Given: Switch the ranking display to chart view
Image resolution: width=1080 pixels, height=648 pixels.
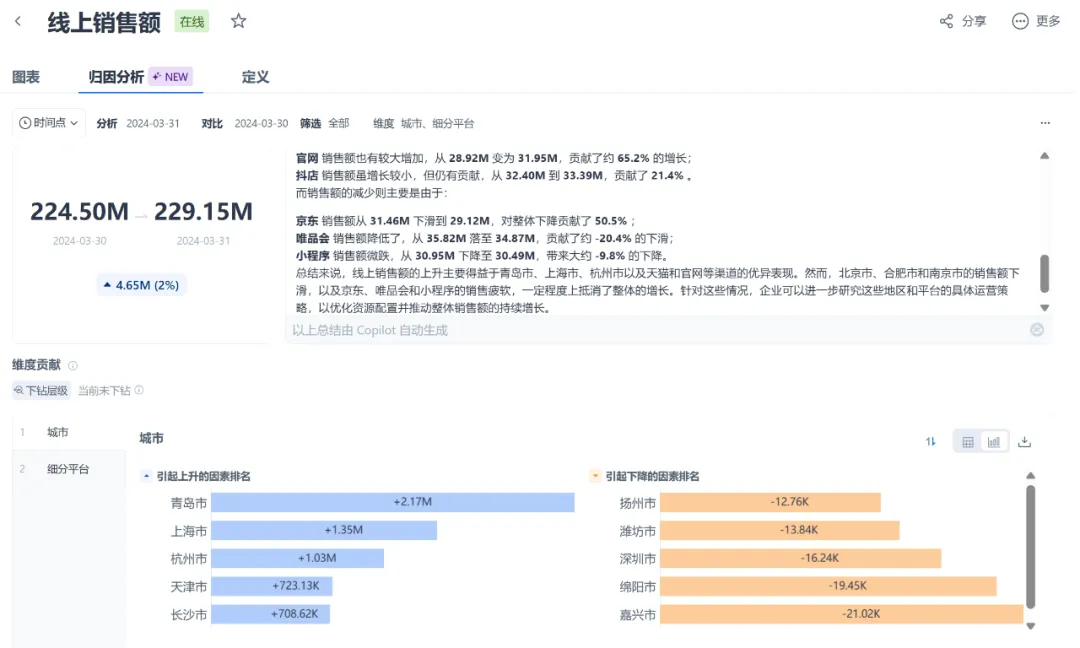Looking at the screenshot, I should pos(994,440).
